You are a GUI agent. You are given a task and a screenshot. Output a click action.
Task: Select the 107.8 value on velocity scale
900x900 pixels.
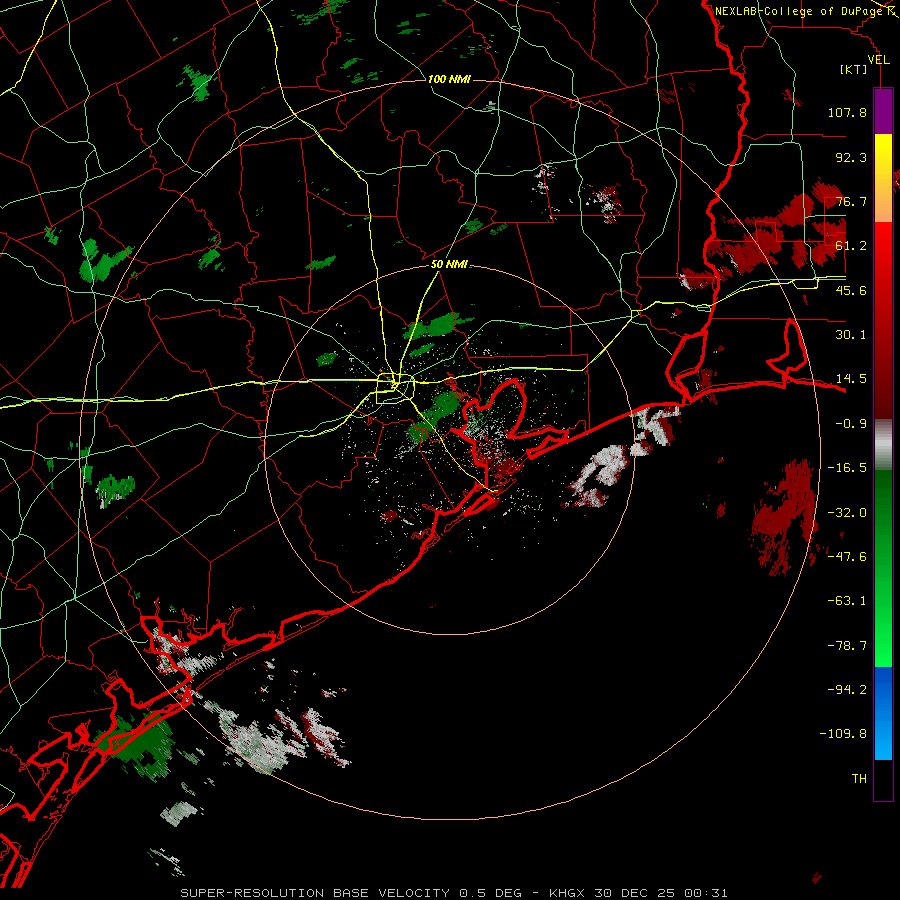click(x=847, y=112)
